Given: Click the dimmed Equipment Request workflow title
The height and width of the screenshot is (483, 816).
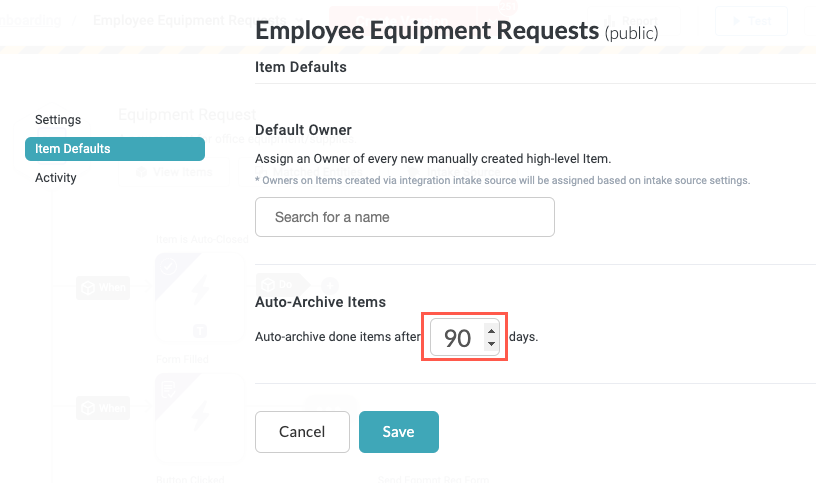Looking at the screenshot, I should pyautogui.click(x=186, y=114).
